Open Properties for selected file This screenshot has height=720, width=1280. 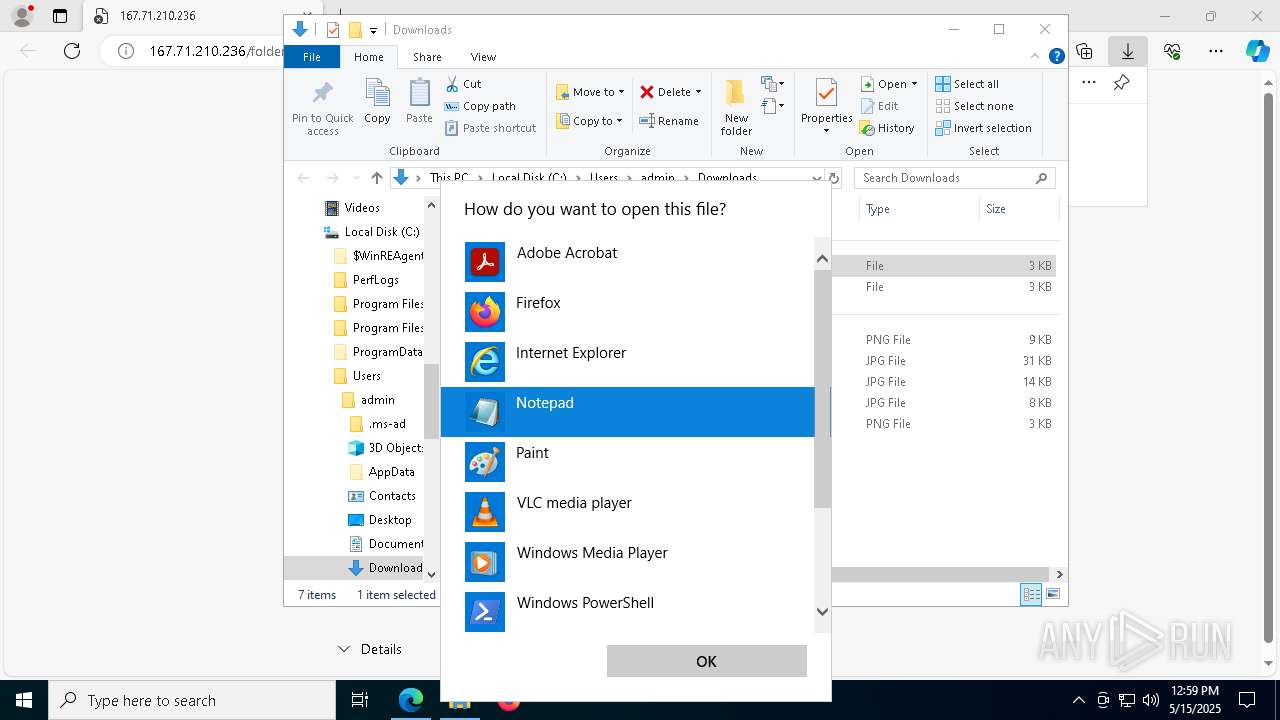coord(826,105)
